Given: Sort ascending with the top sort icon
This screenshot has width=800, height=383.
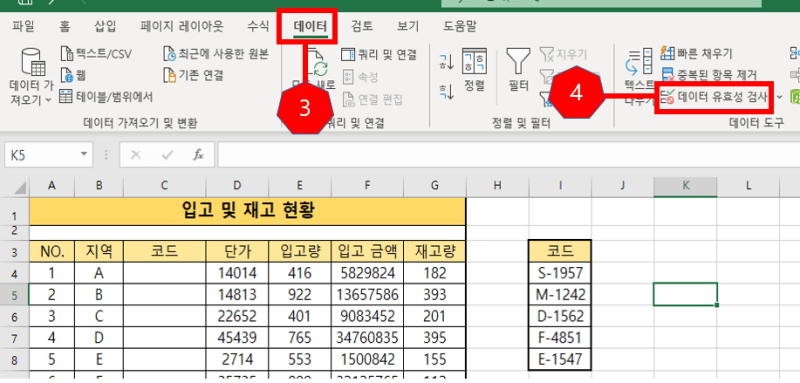Looking at the screenshot, I should coord(446,62).
